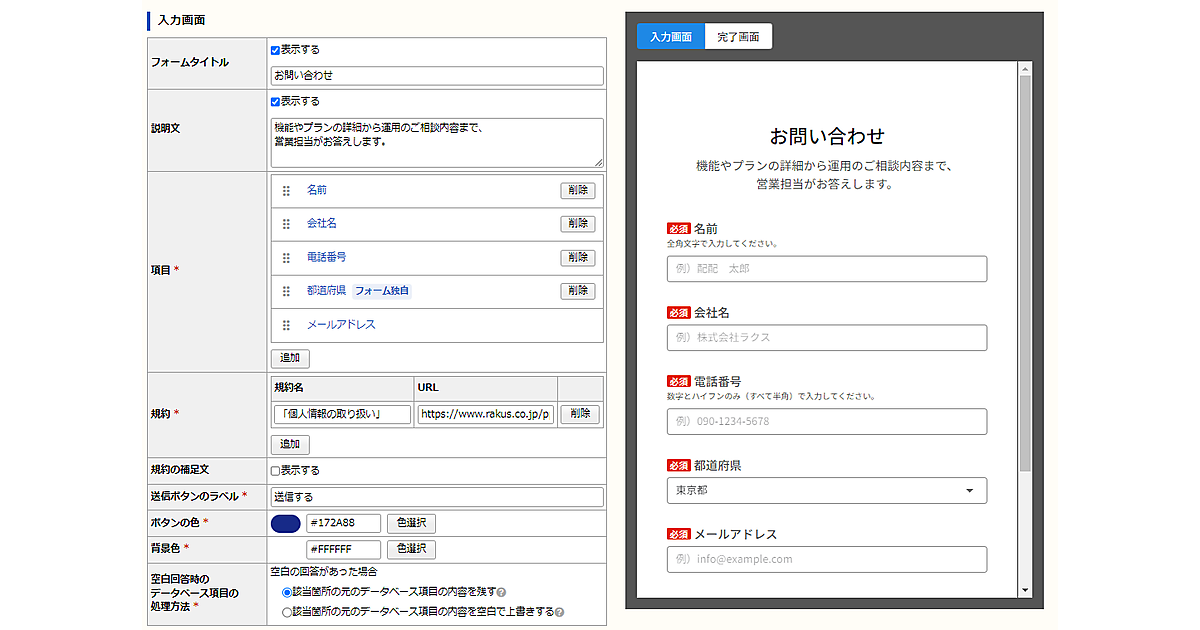The height and width of the screenshot is (630, 1200).
Task: Click the 送信ボタンのラベル text field
Action: point(437,497)
